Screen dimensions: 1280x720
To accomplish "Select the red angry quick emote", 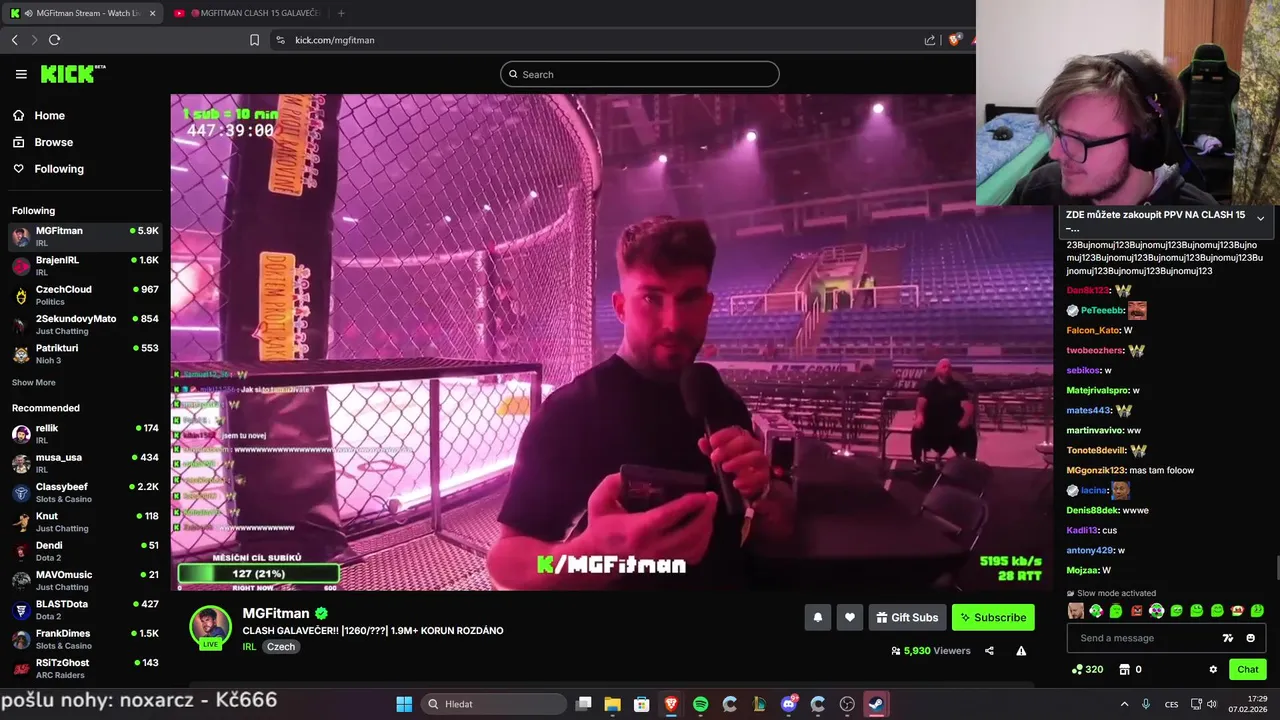I will (1136, 611).
